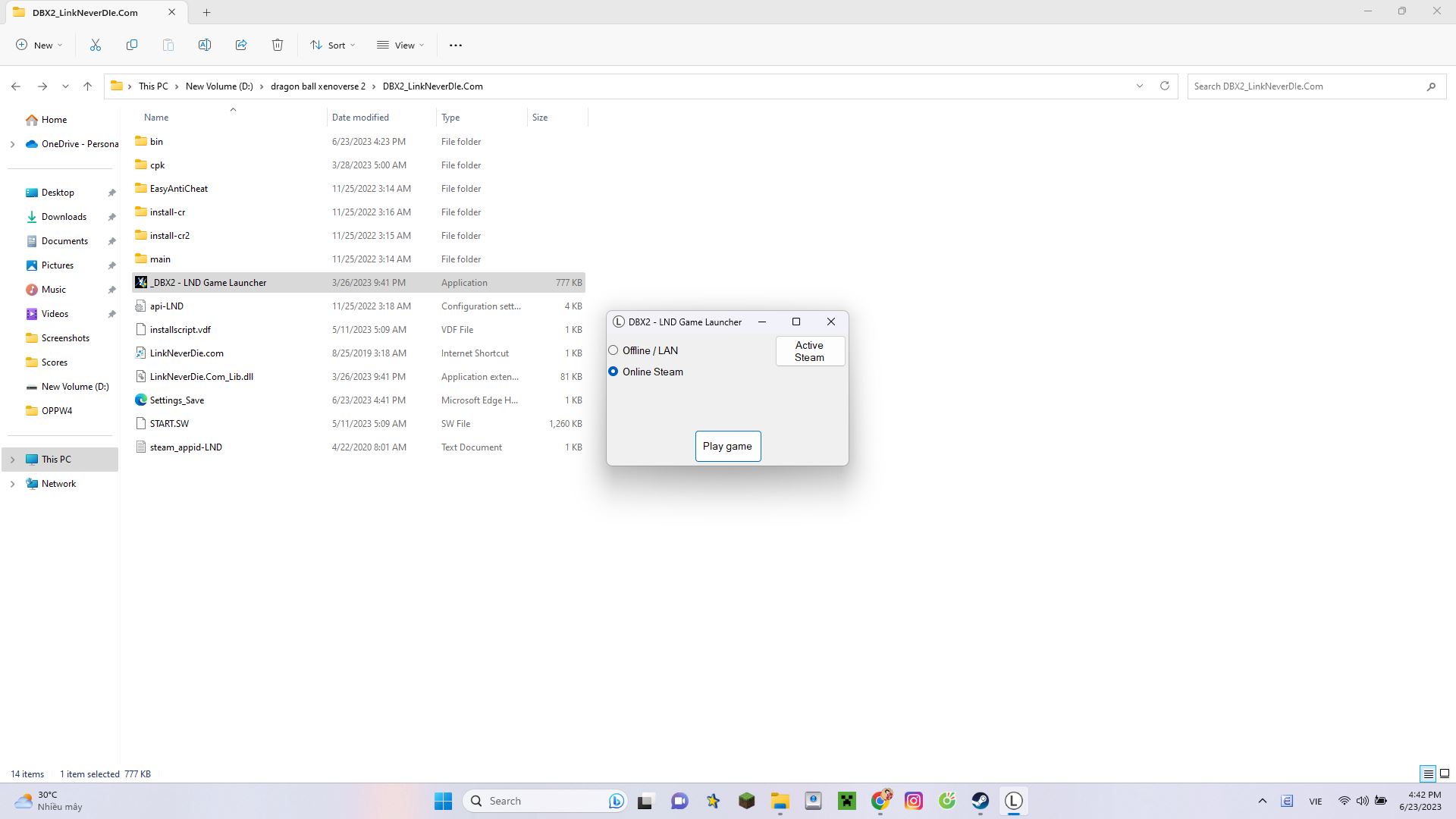Select the Offline / LAN radio button
The height and width of the screenshot is (819, 1456).
click(x=613, y=350)
